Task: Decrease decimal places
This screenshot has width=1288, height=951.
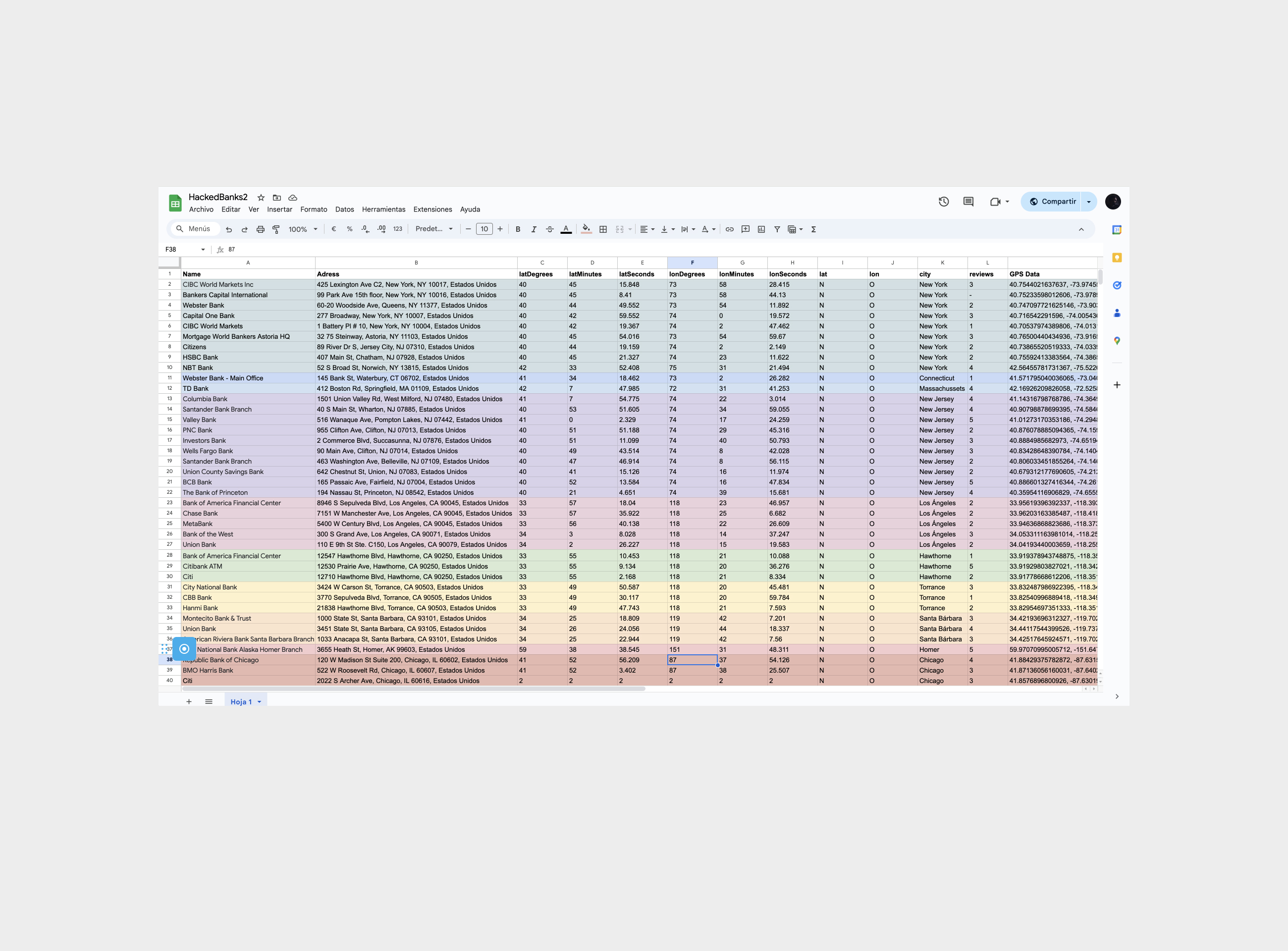Action: click(x=365, y=229)
